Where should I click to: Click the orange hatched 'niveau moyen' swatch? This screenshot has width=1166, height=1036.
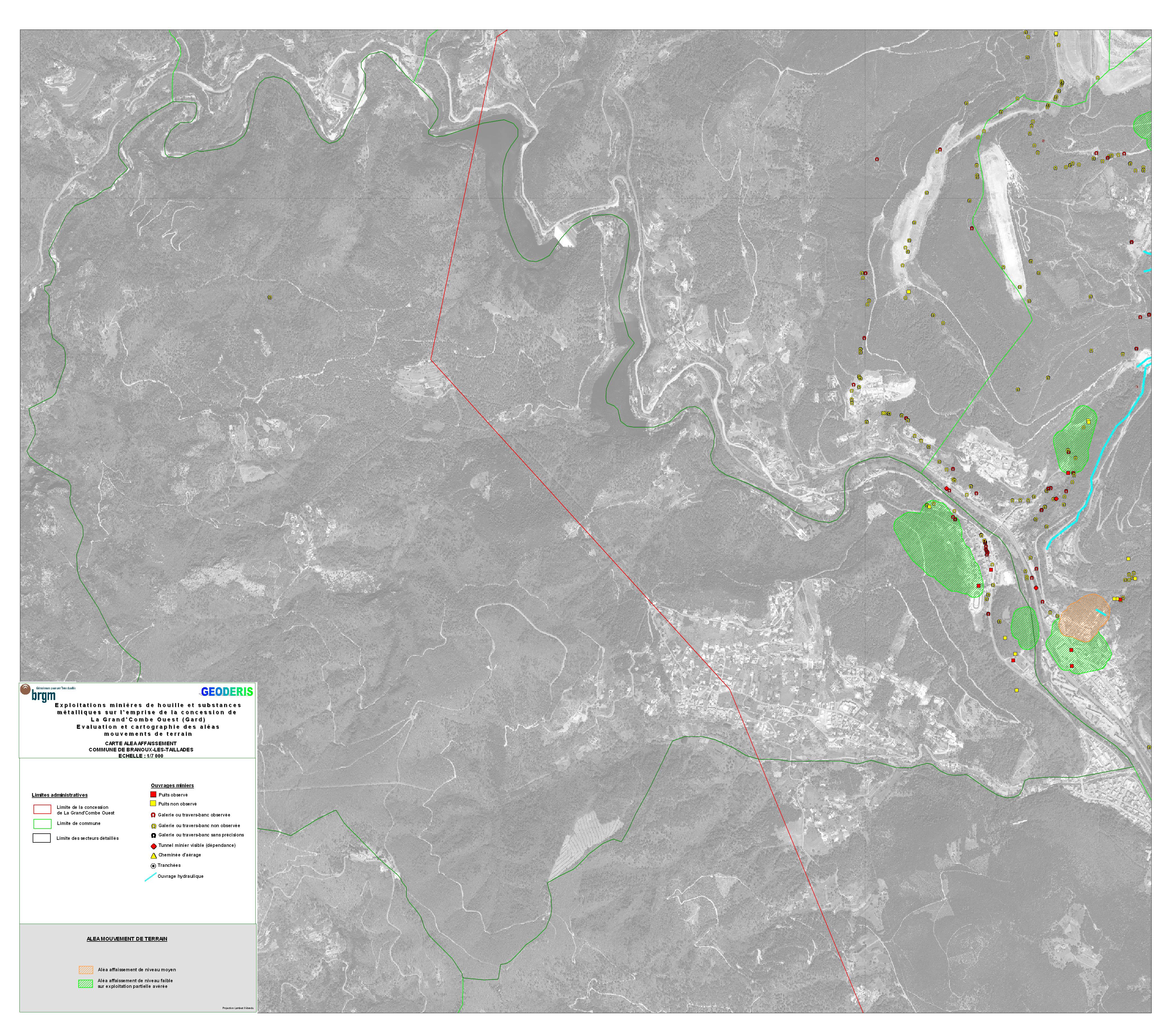tap(86, 969)
